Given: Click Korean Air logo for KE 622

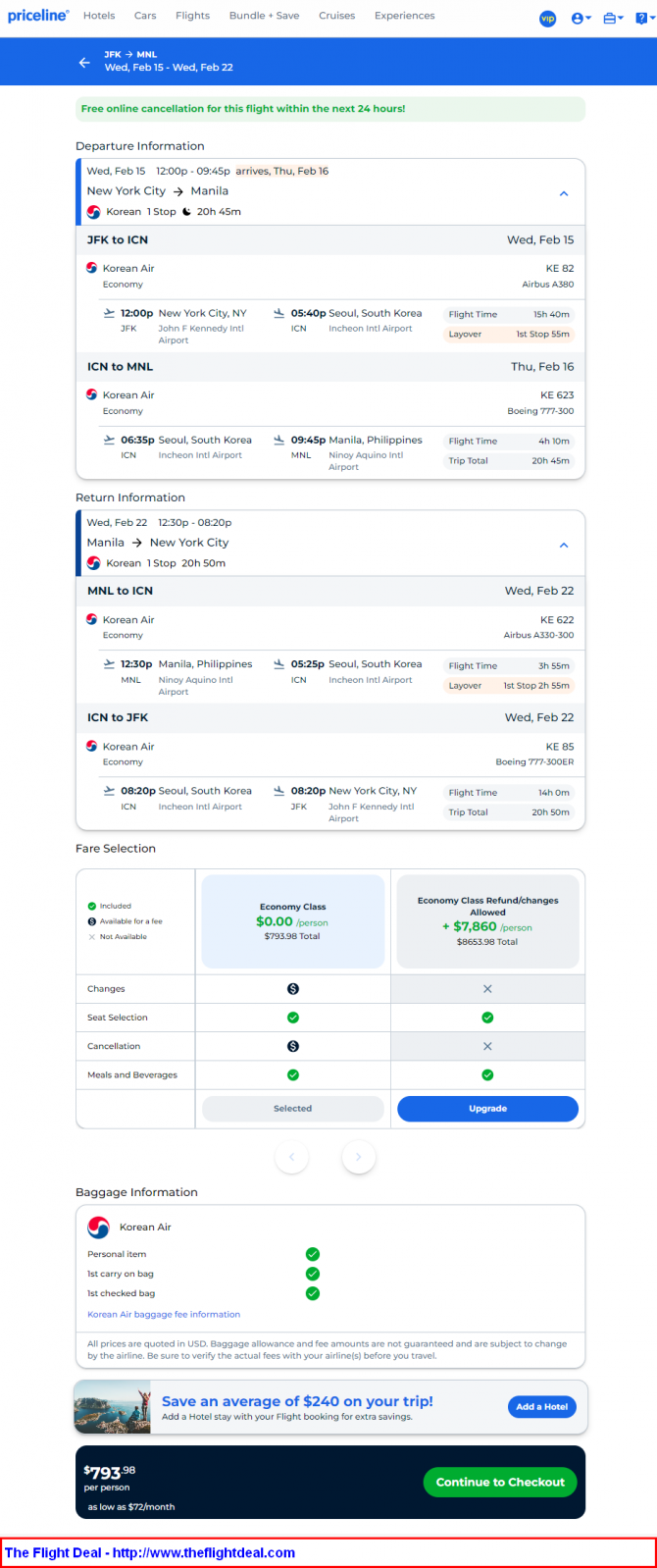Looking at the screenshot, I should pos(92,619).
